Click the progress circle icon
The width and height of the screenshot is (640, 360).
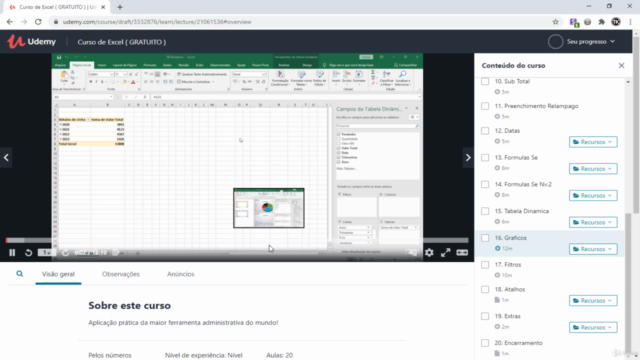click(556, 42)
